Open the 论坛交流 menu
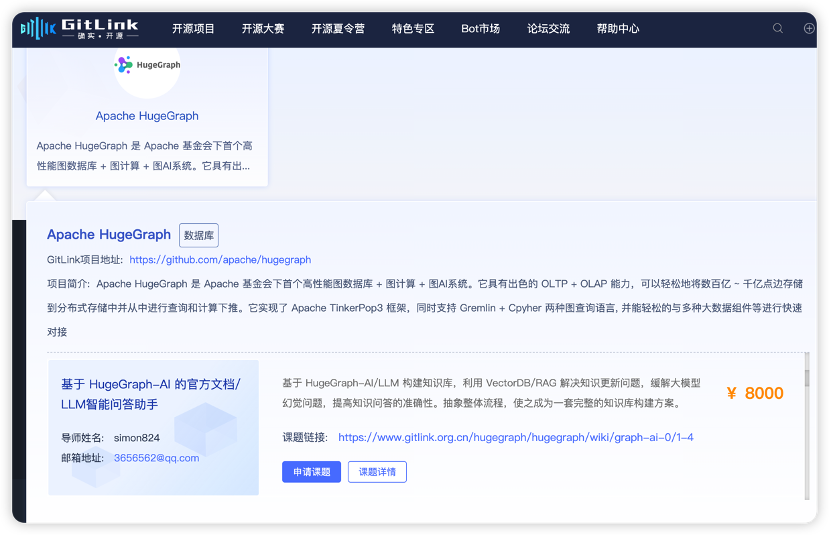 click(x=548, y=29)
